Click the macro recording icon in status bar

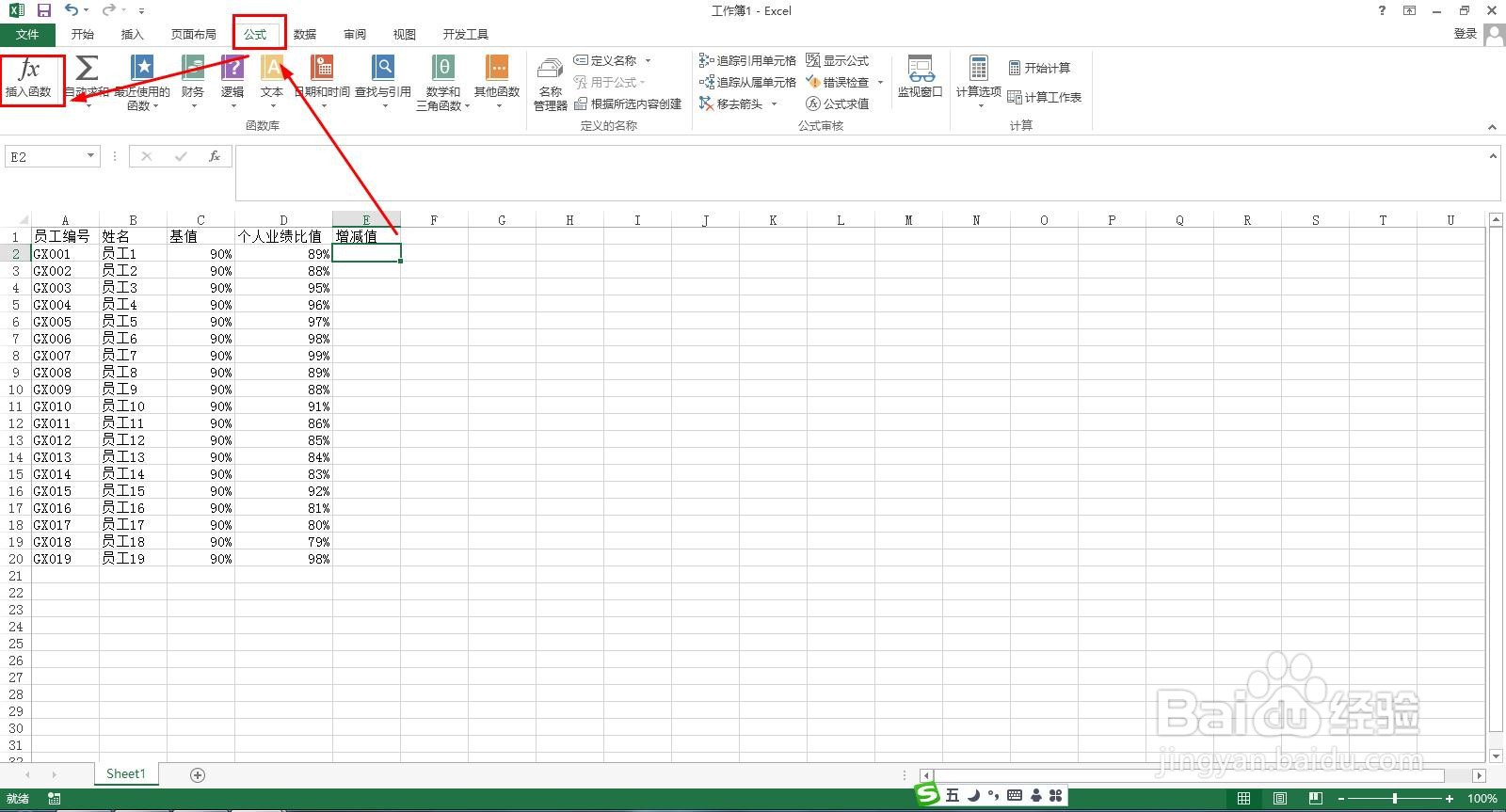click(x=55, y=798)
